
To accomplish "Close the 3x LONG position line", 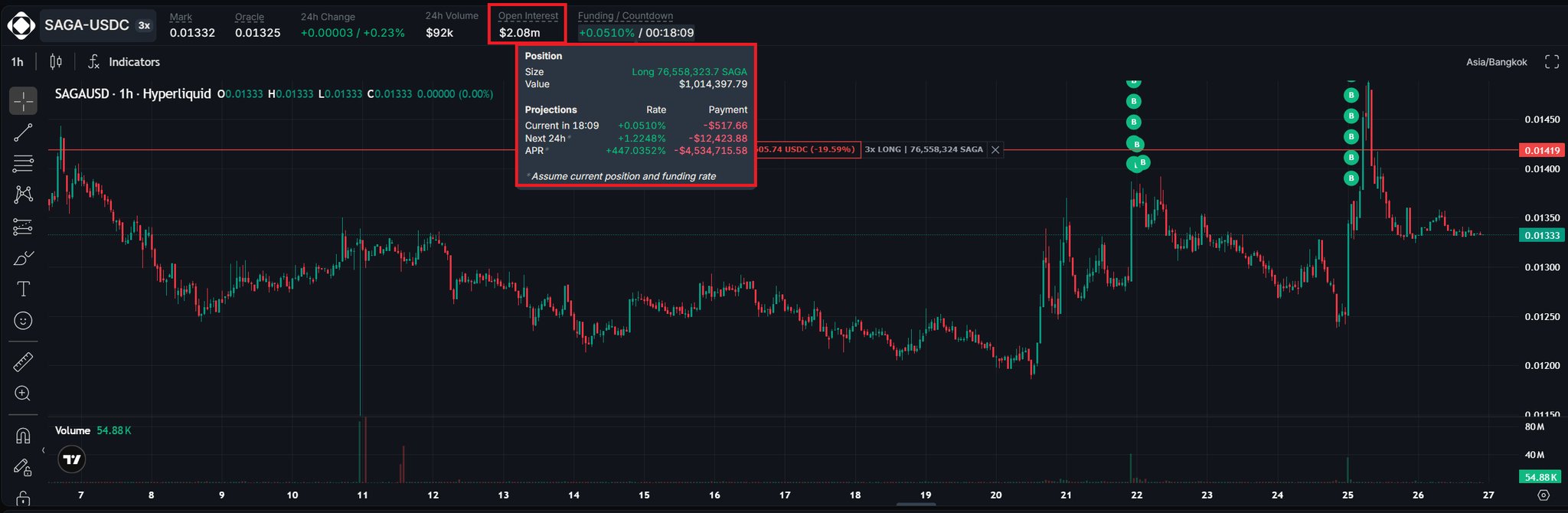I will pyautogui.click(x=995, y=150).
